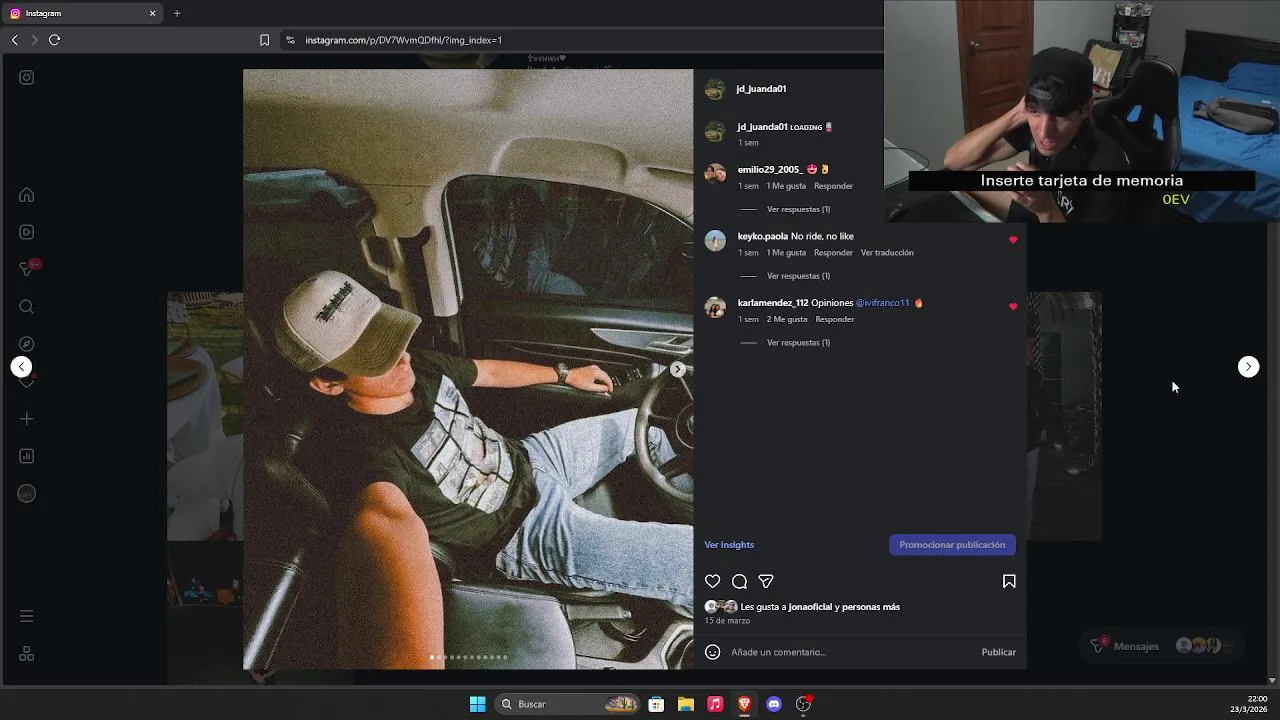Go to the next post with the right arrow

click(x=1248, y=367)
